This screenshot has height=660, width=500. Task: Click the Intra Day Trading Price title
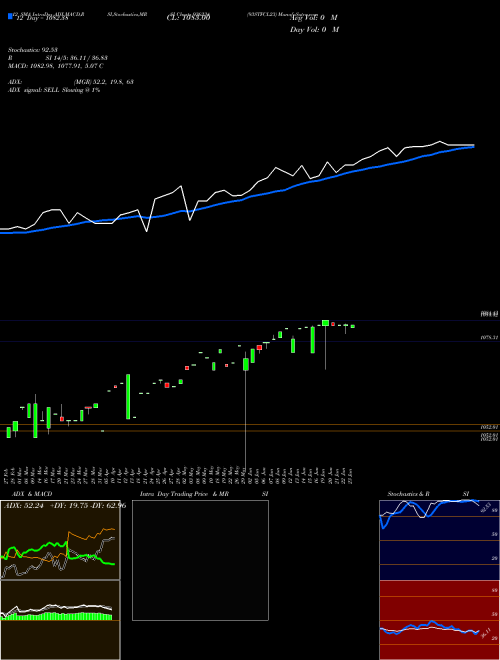tap(184, 494)
